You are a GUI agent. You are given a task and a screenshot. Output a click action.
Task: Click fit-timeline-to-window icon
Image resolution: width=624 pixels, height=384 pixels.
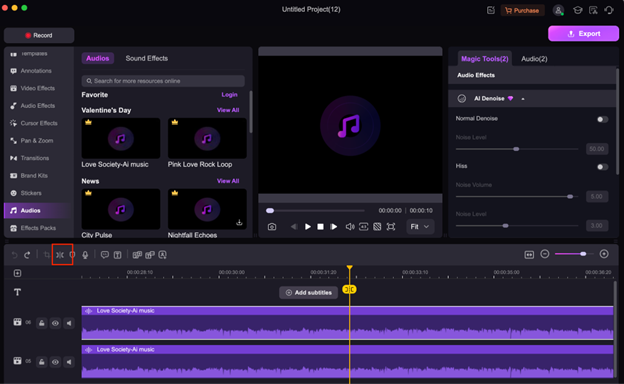(529, 255)
